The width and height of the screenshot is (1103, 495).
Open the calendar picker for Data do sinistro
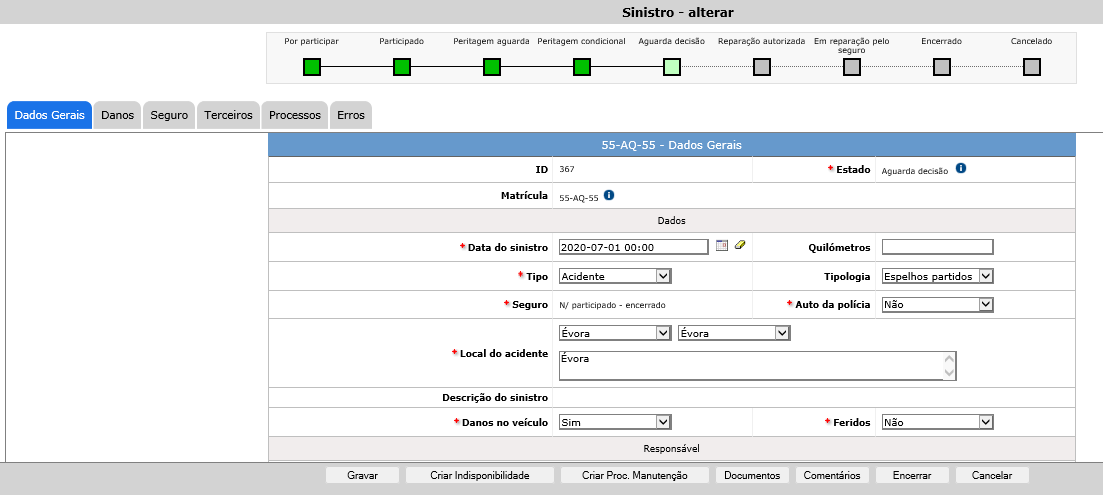pyautogui.click(x=722, y=246)
